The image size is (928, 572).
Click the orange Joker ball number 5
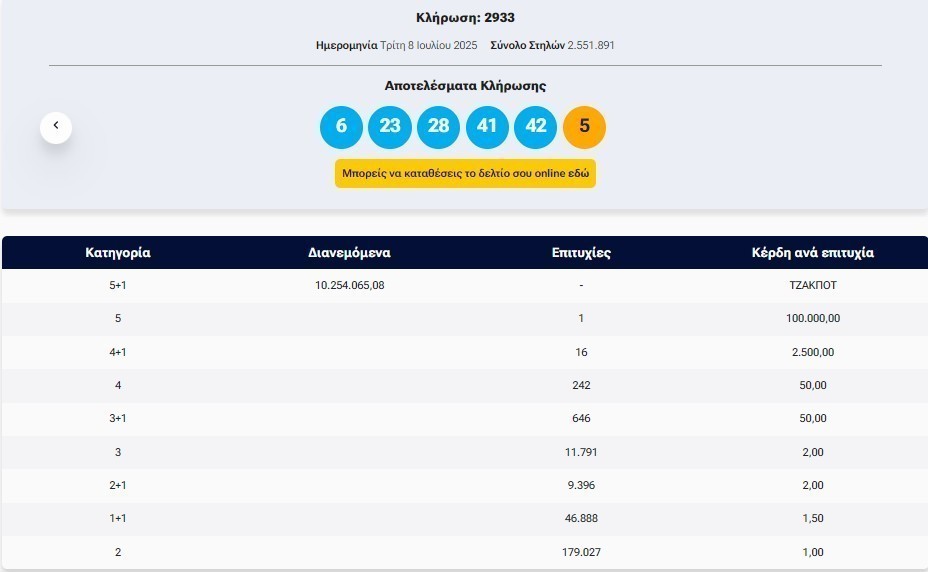[x=584, y=127]
